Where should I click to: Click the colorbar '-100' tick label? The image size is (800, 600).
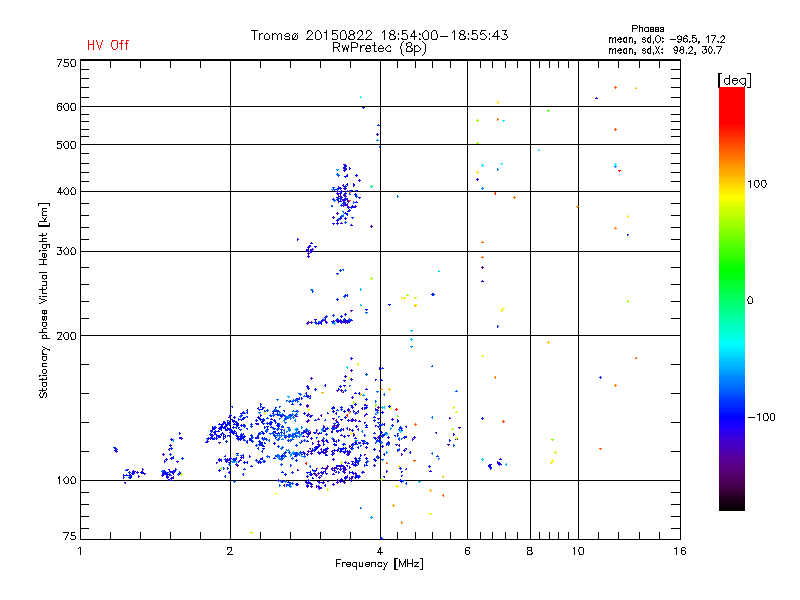761,417
